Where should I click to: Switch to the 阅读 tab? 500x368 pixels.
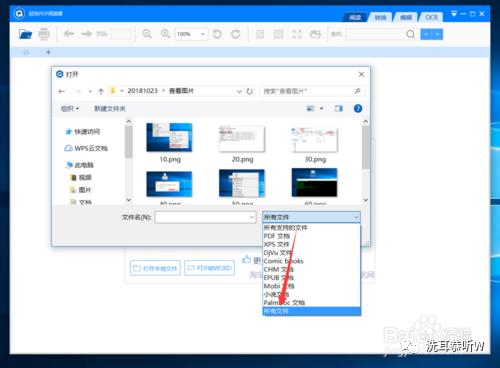pyautogui.click(x=355, y=17)
